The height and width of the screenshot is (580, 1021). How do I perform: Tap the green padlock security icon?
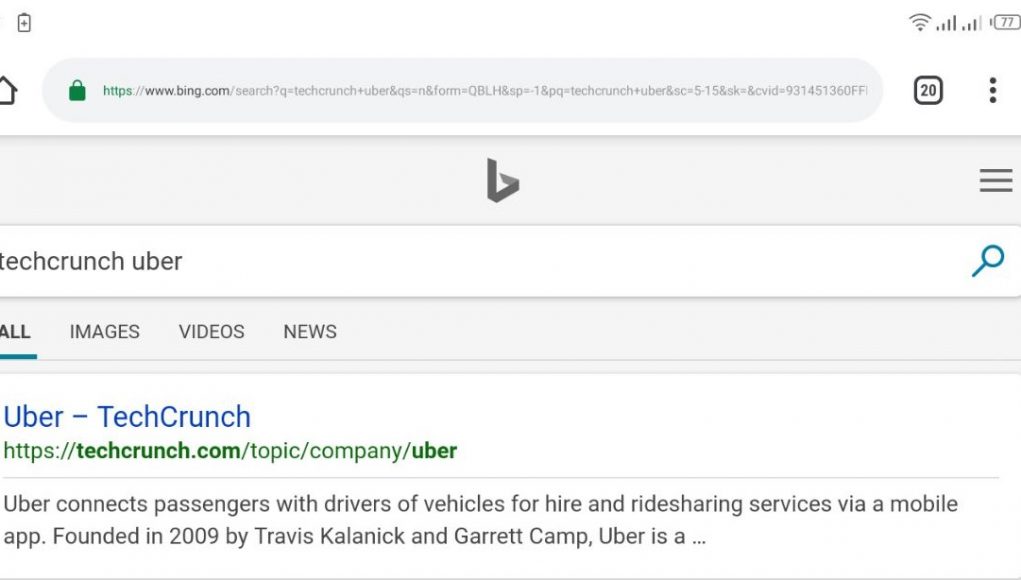click(77, 90)
